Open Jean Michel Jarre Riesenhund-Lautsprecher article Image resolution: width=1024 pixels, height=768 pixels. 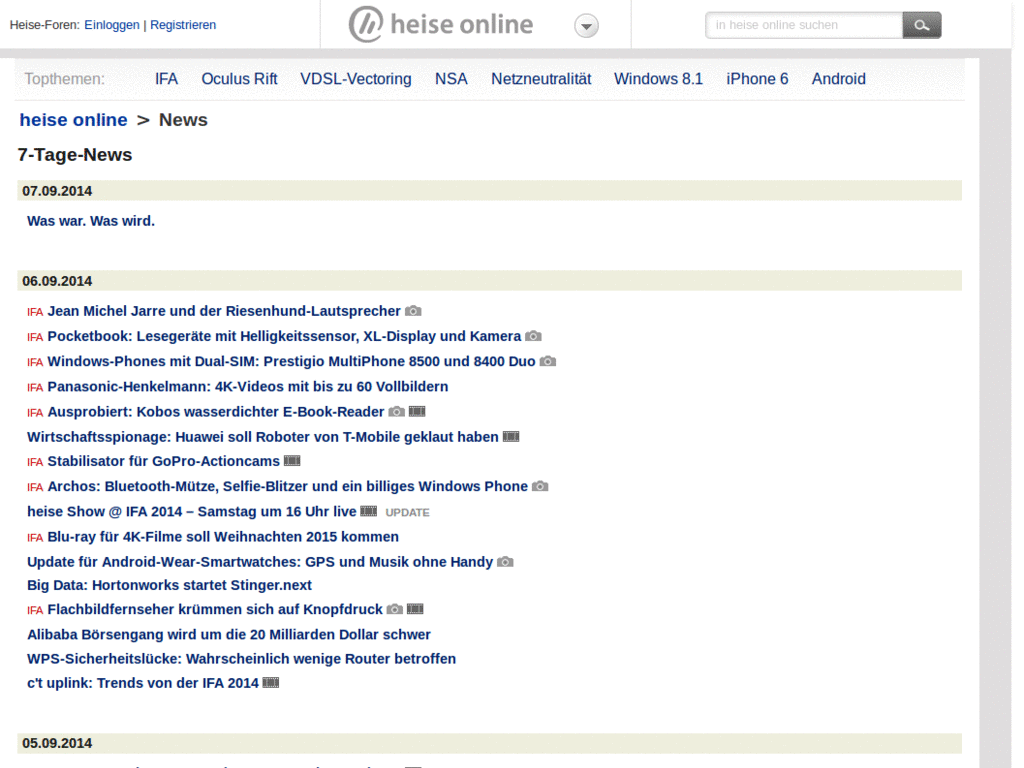pyautogui.click(x=224, y=312)
